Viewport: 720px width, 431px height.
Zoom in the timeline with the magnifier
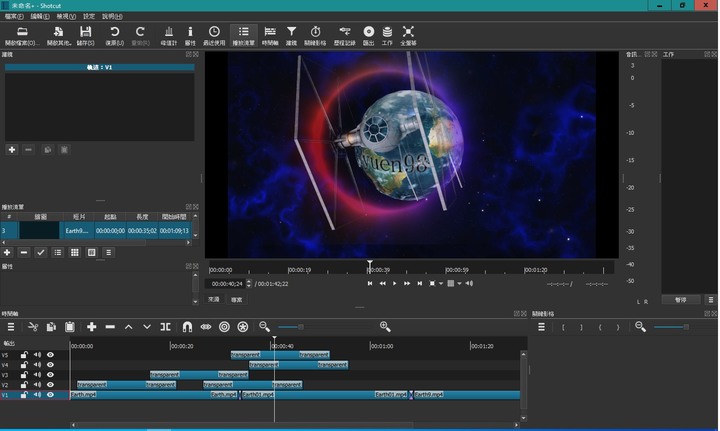(385, 326)
